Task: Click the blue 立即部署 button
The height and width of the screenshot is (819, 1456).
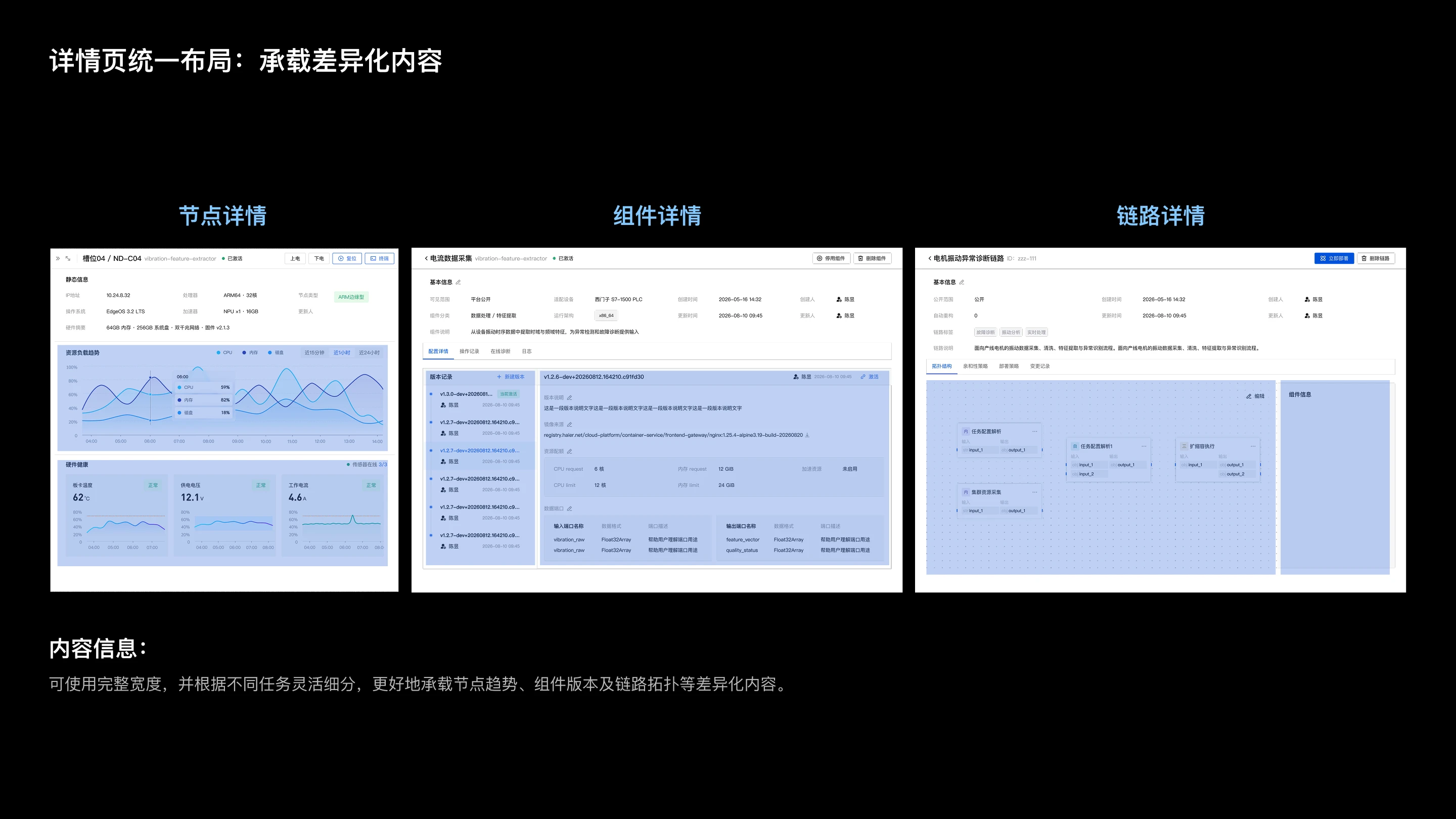Action: (1334, 258)
